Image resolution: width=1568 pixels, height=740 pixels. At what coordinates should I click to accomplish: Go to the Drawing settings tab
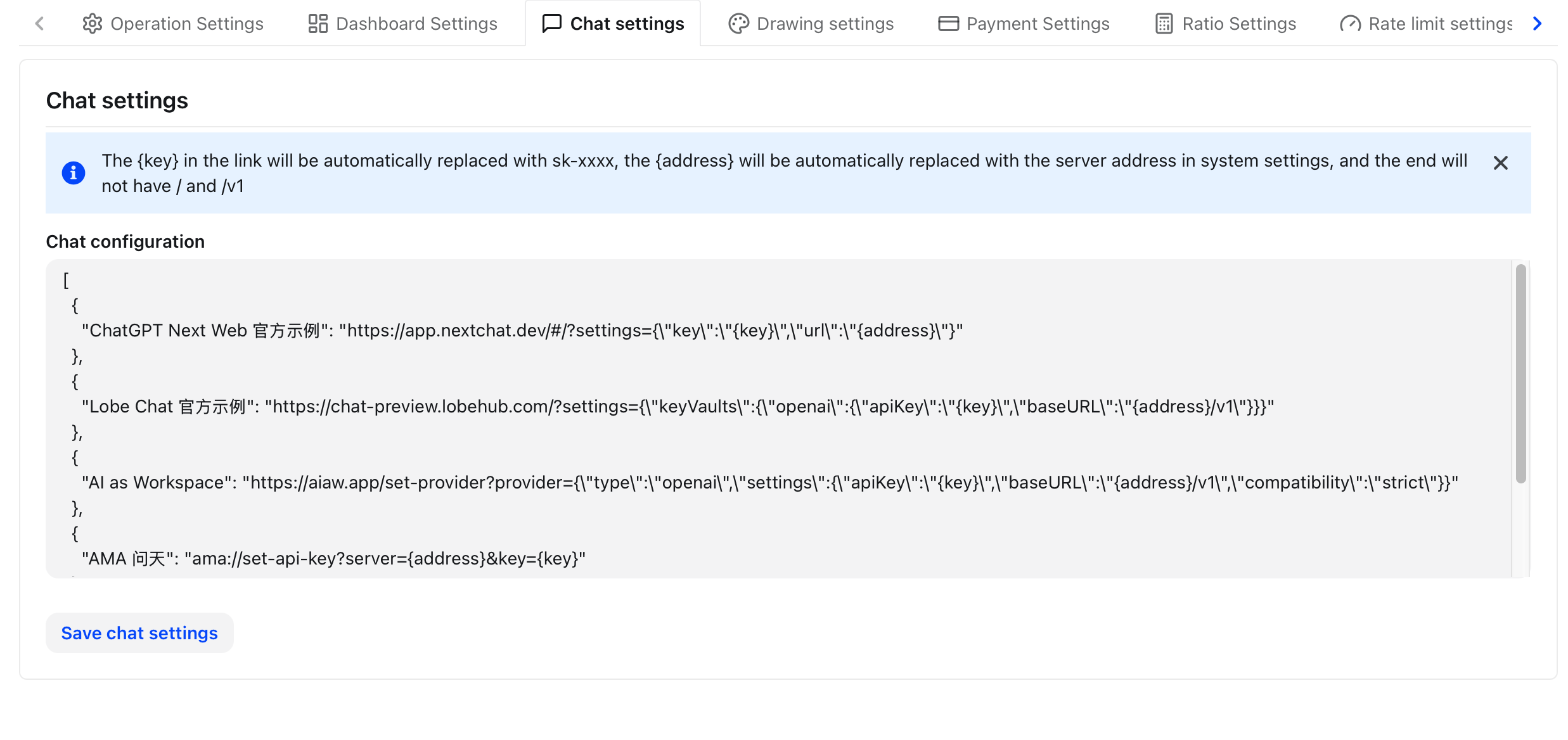point(825,23)
